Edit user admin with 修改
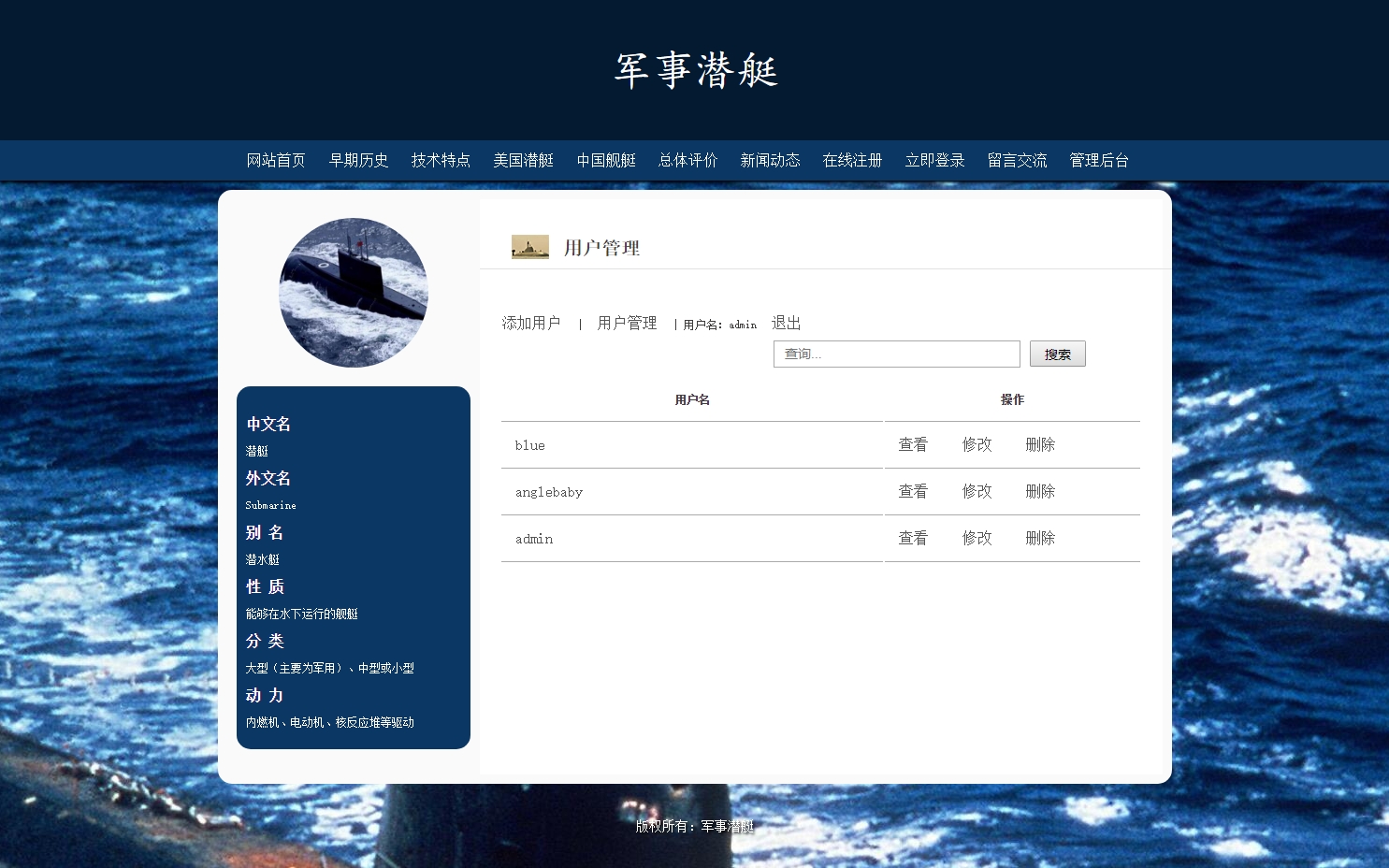Viewport: 1389px width, 868px height. tap(977, 538)
